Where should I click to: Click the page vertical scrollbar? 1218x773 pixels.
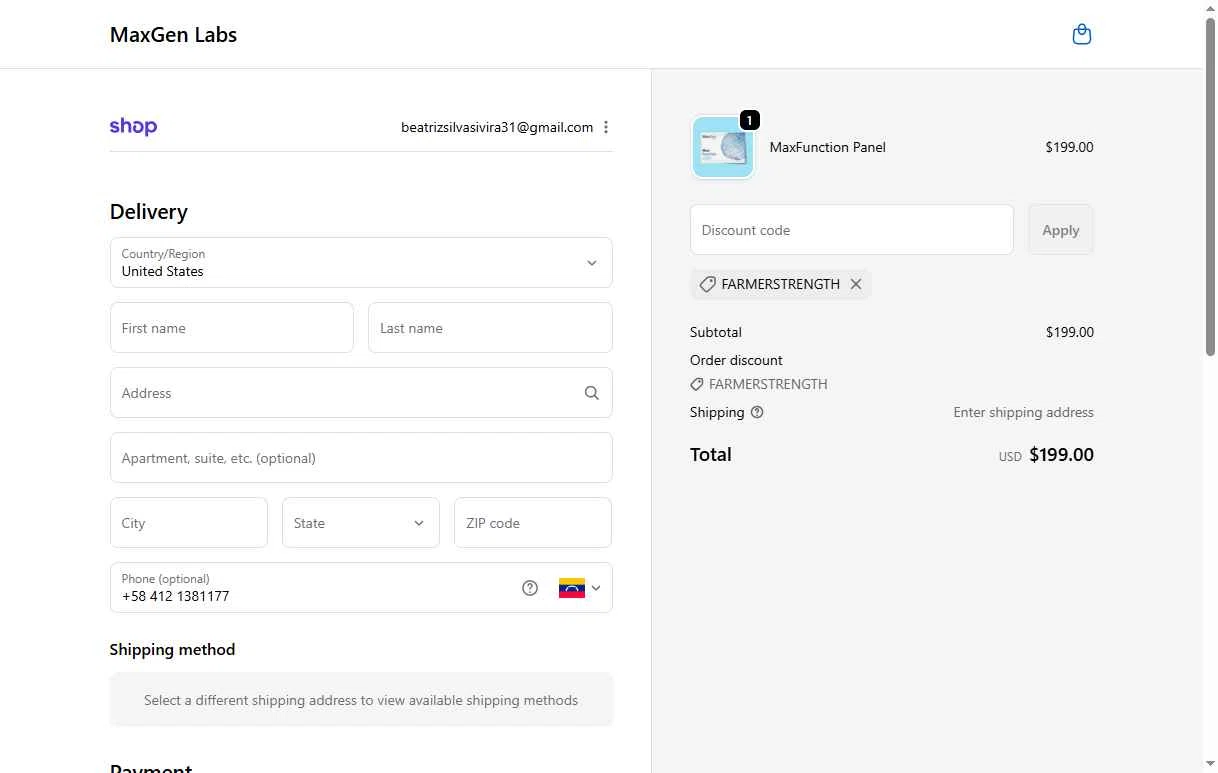click(x=1210, y=186)
